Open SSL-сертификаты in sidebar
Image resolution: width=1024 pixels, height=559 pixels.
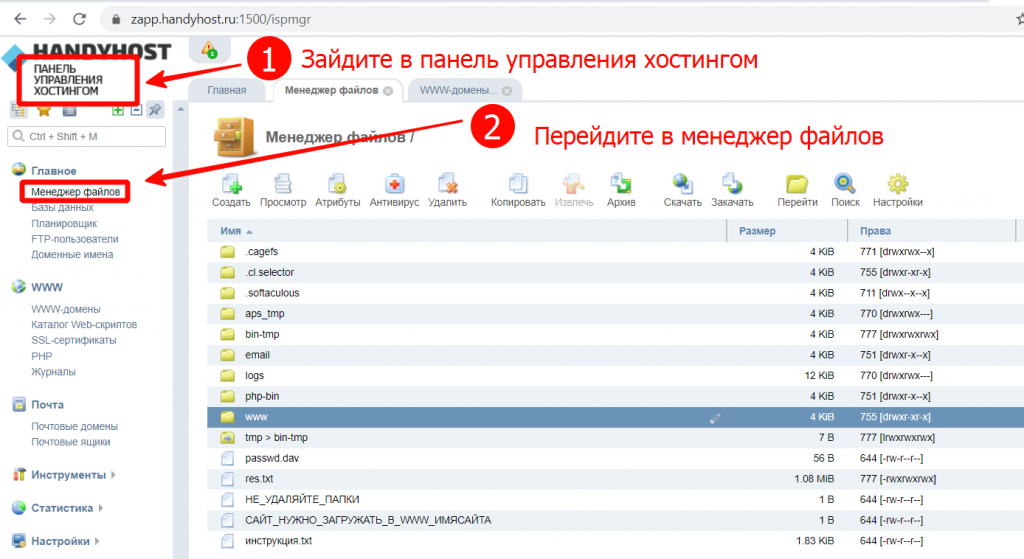point(73,340)
